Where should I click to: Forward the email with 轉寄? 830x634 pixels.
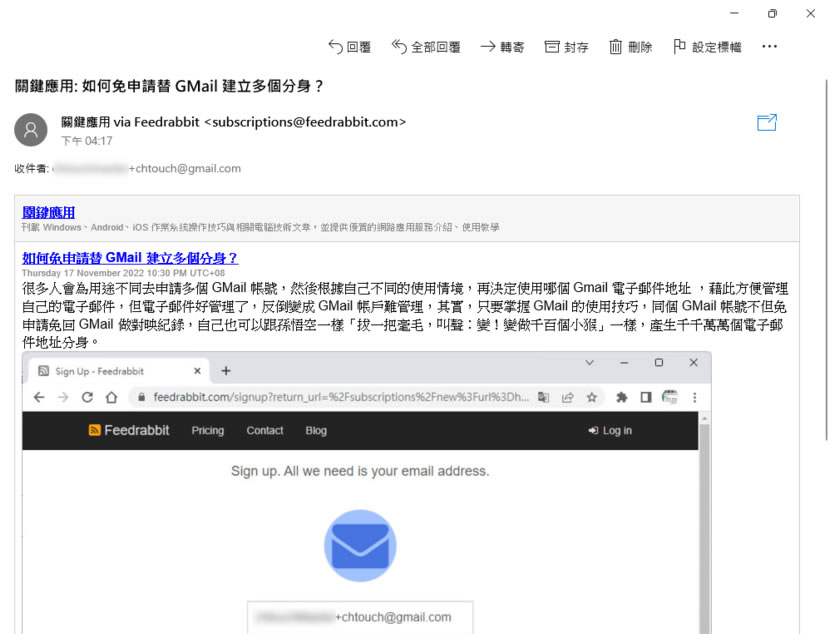coord(502,47)
